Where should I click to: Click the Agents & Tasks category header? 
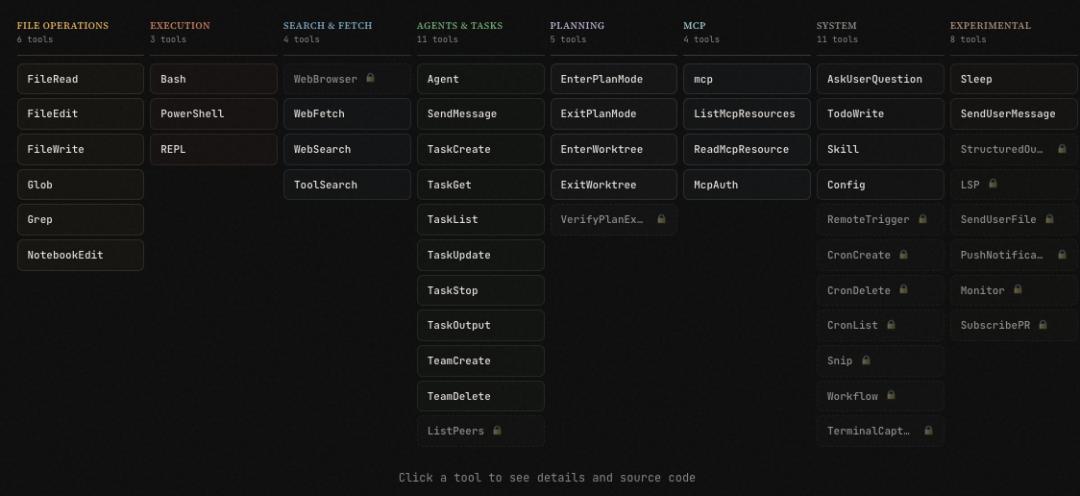click(460, 26)
